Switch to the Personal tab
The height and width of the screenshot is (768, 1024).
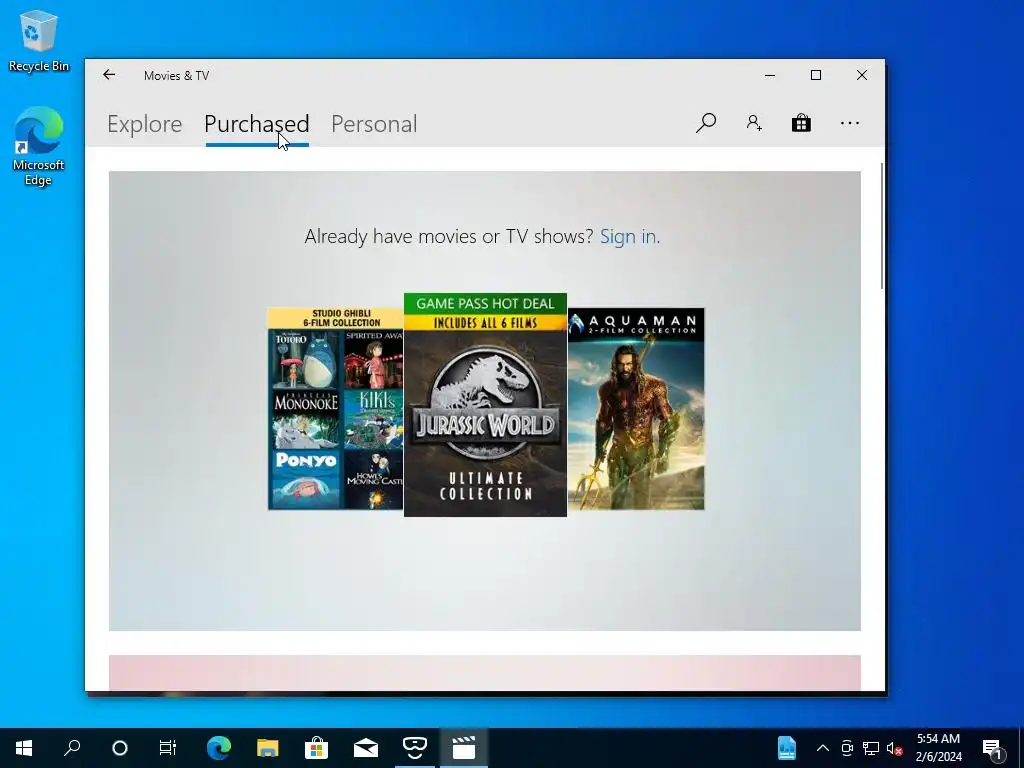(374, 124)
